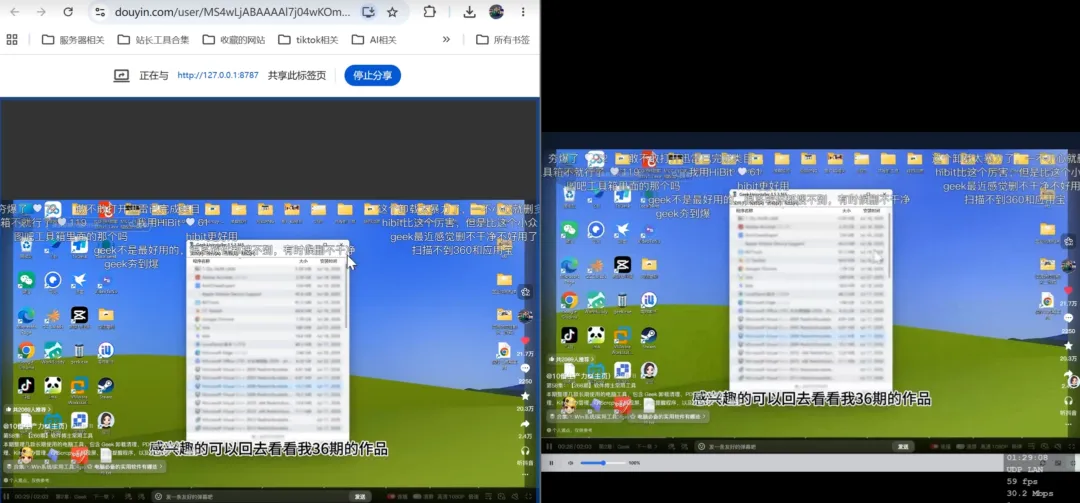The height and width of the screenshot is (503, 1080).
Task: Click the http://127.0.0.1:8787 sharing link
Action: [218, 75]
